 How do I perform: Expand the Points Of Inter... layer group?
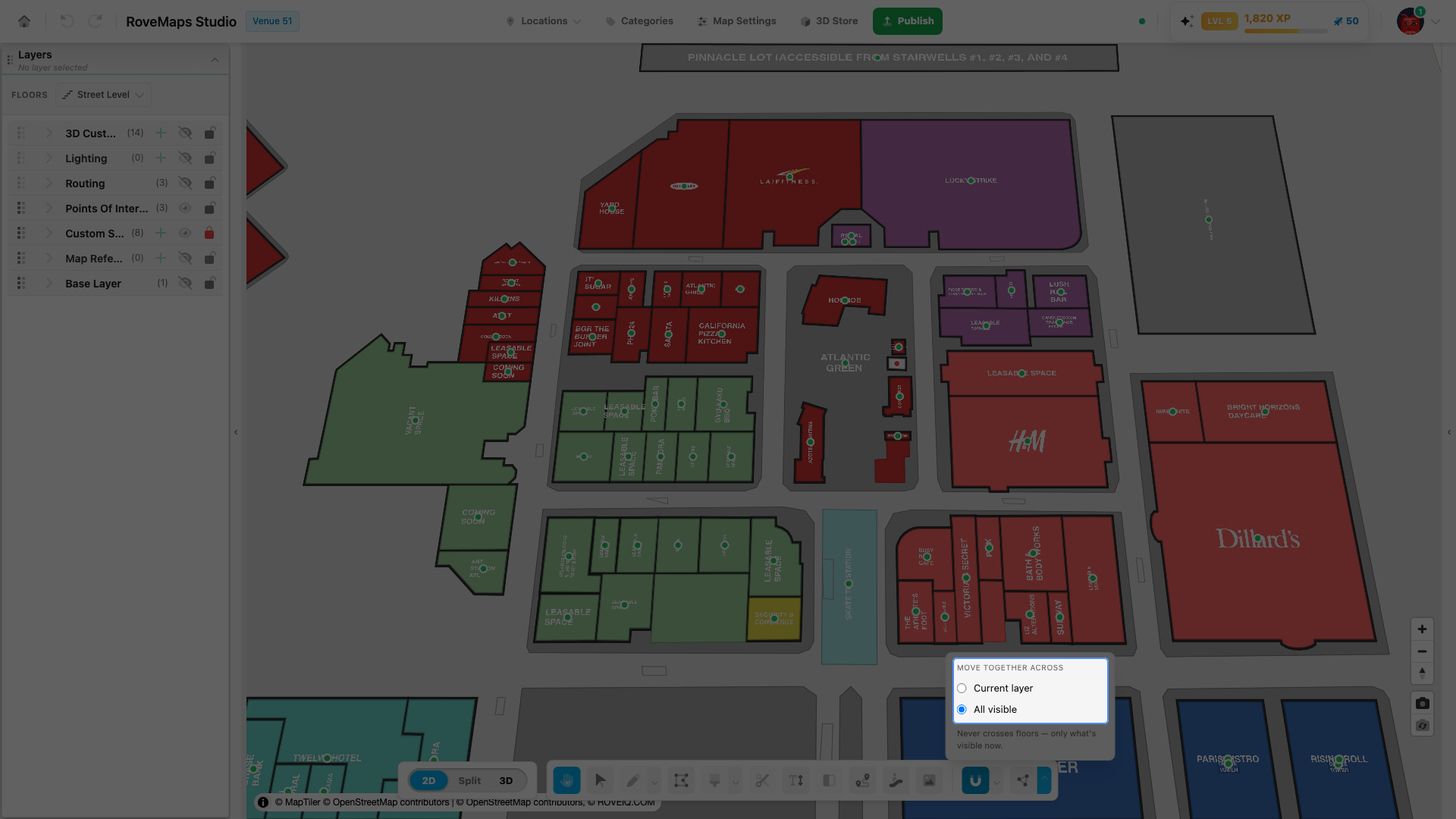tap(49, 208)
